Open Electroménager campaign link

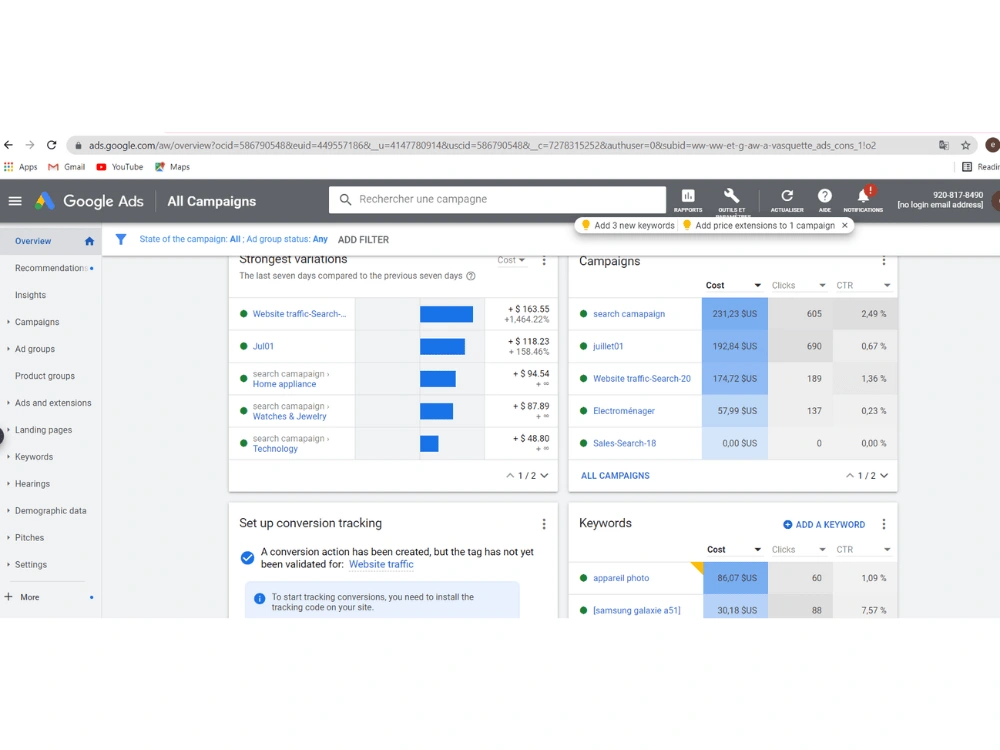point(624,411)
